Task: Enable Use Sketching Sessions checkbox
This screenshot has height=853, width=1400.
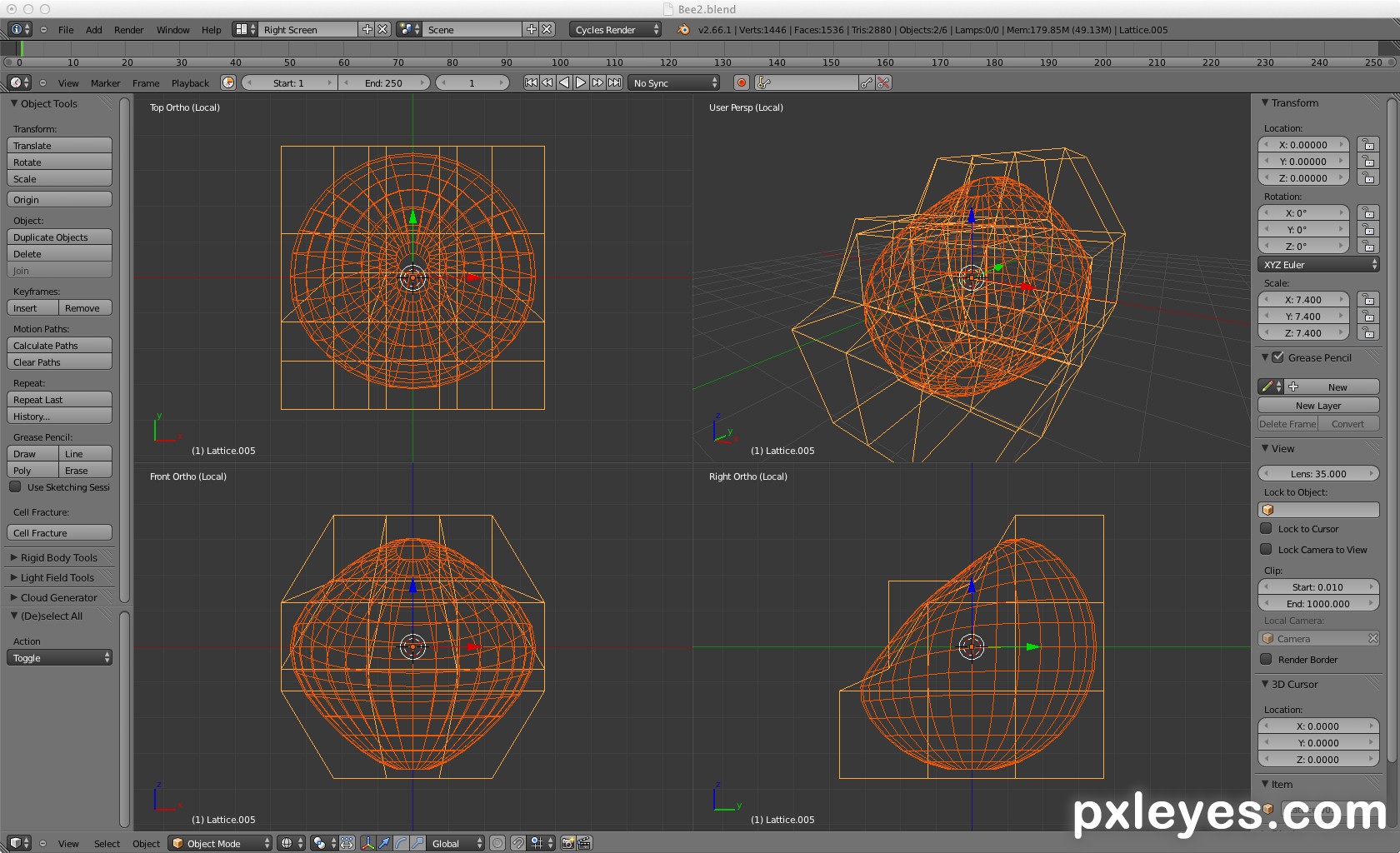Action: [x=15, y=487]
